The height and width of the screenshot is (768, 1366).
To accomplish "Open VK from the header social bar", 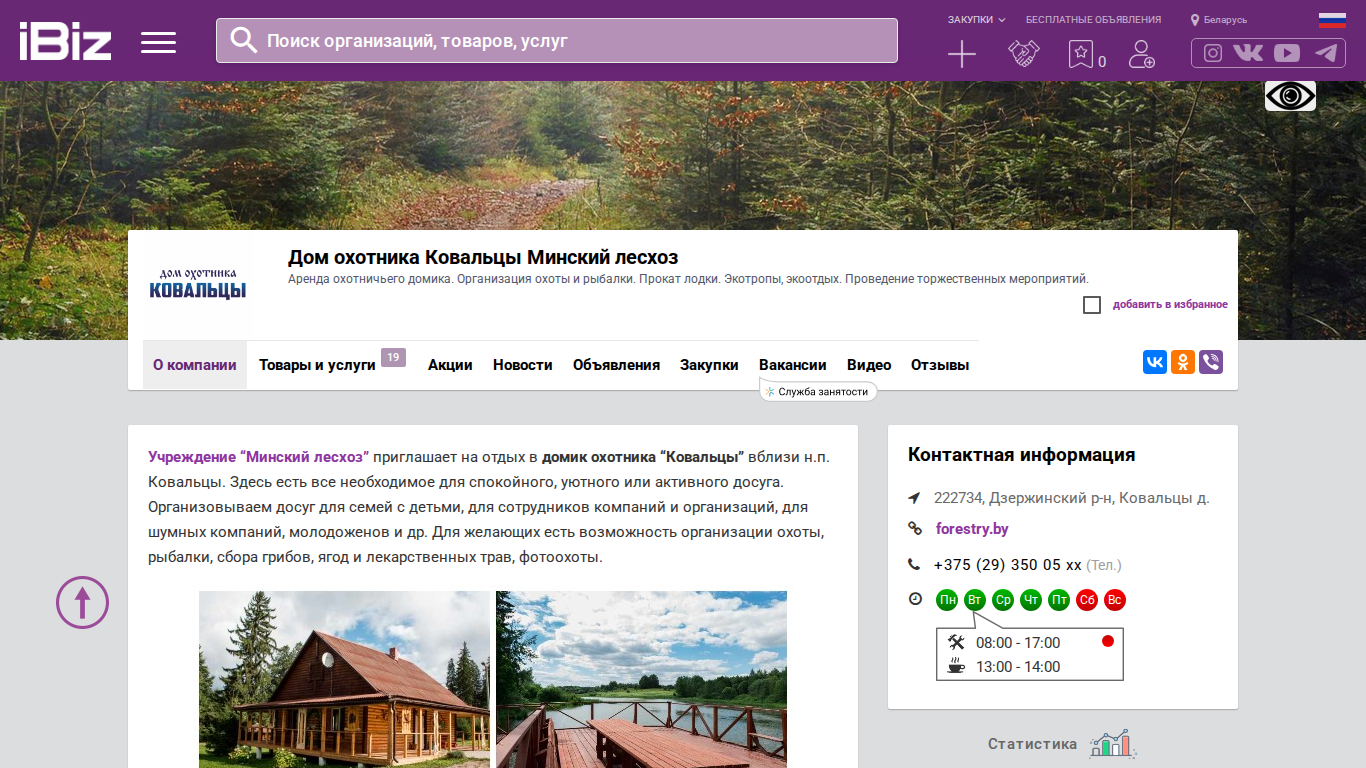I will (x=1248, y=53).
